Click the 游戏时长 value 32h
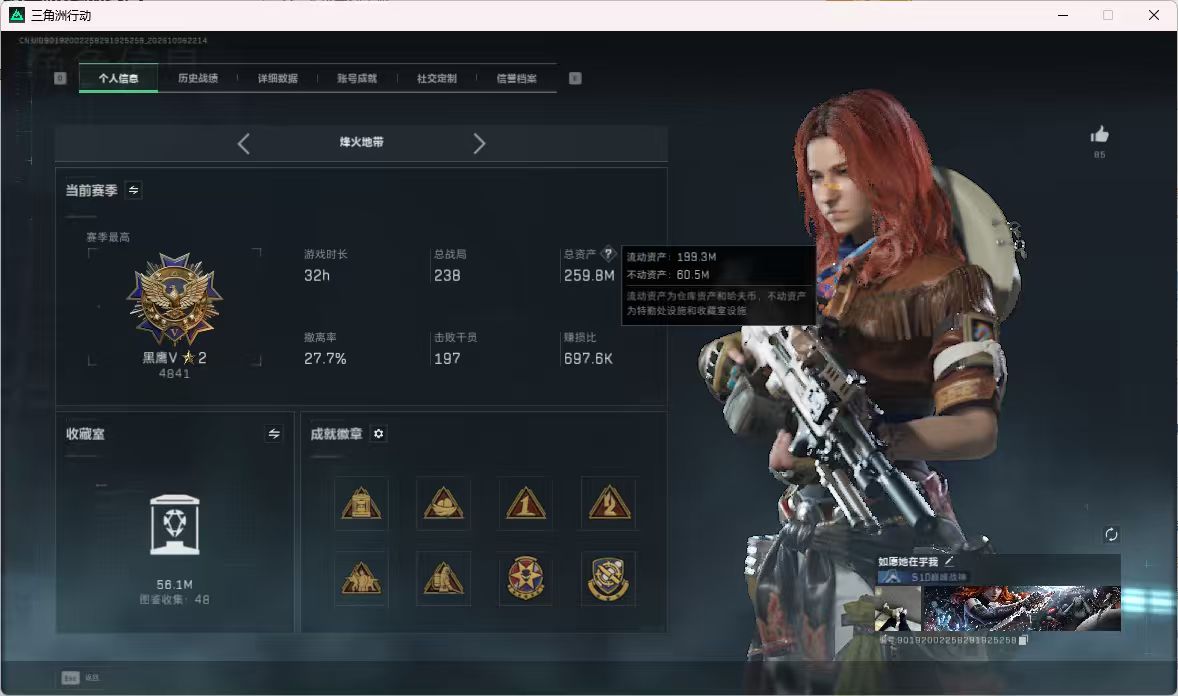The height and width of the screenshot is (696, 1178). coord(317,276)
